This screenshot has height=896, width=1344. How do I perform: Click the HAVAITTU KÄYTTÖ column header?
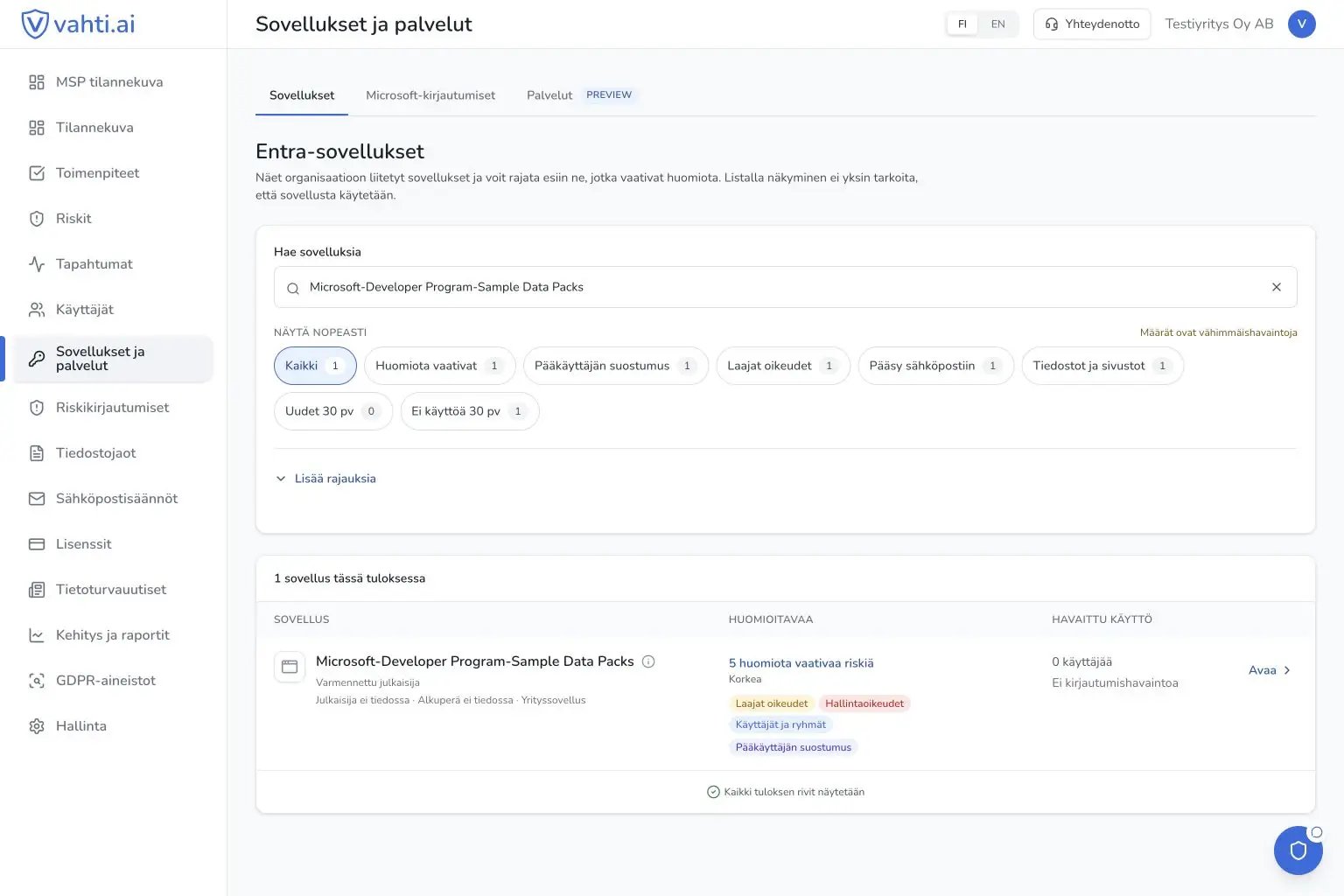point(1102,619)
